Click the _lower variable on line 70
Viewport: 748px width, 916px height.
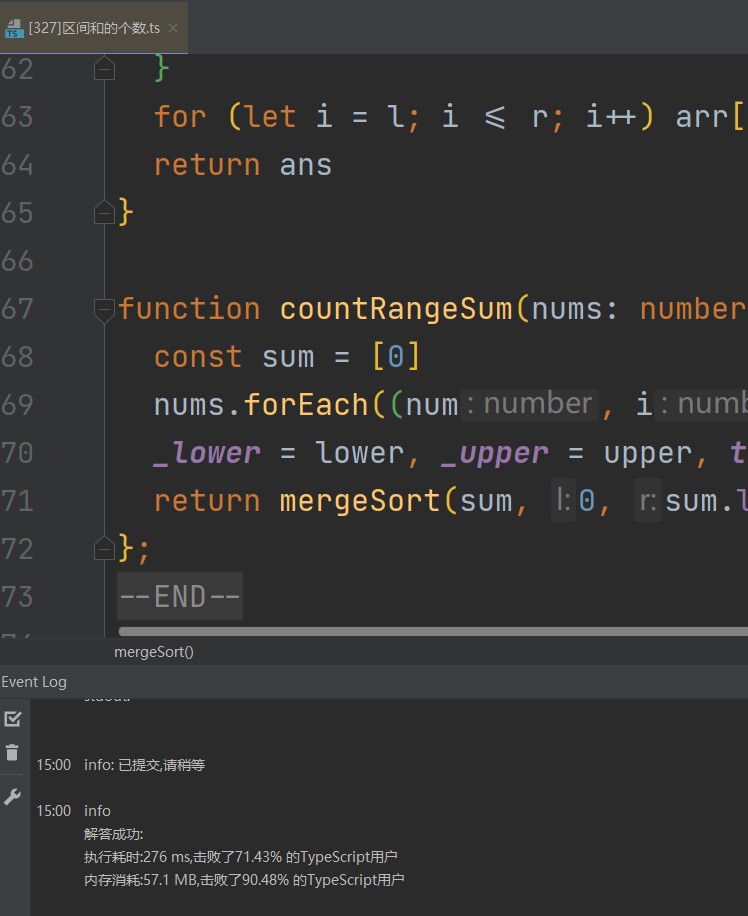click(x=207, y=453)
